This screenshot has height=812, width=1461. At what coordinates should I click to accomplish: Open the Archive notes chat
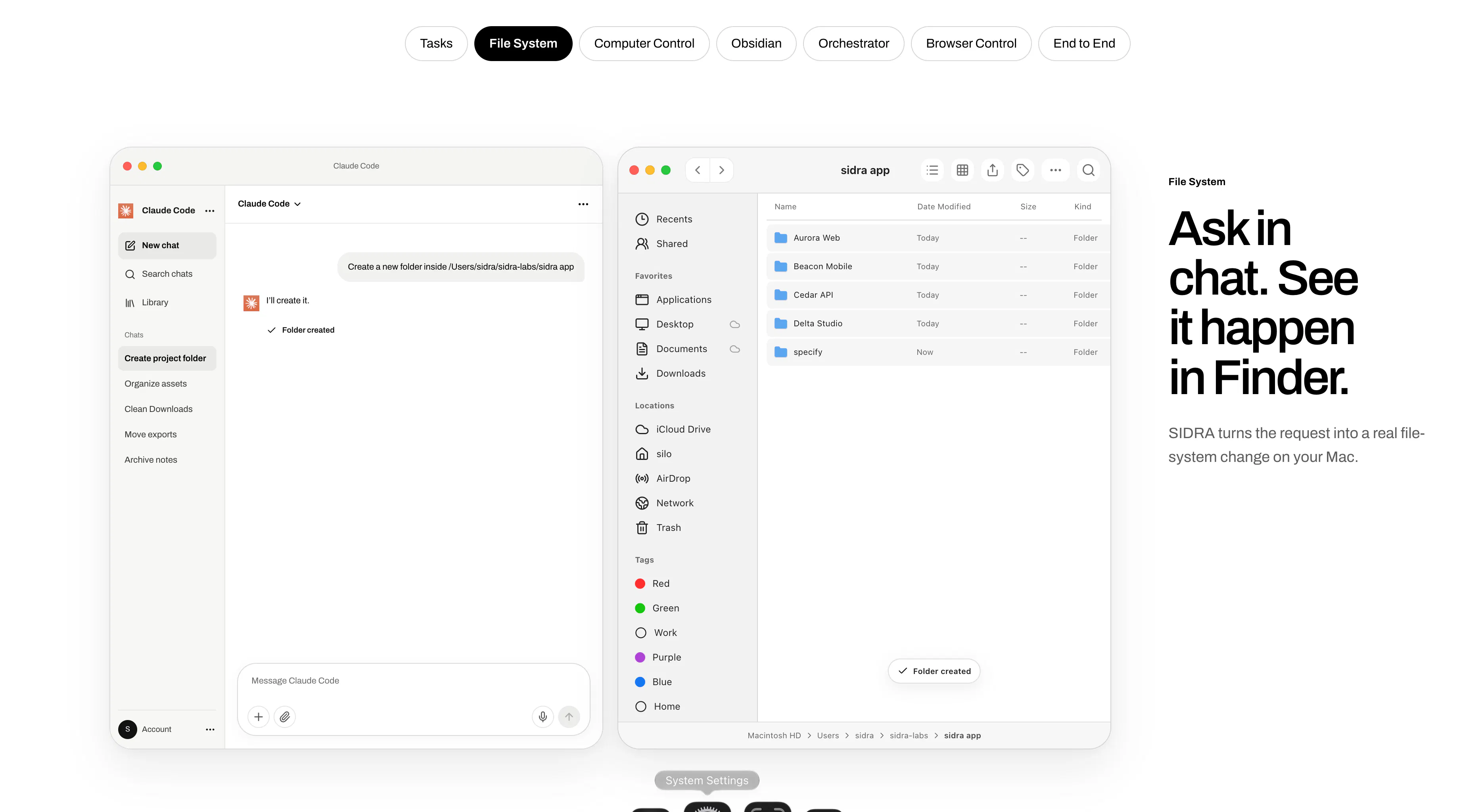click(x=167, y=460)
